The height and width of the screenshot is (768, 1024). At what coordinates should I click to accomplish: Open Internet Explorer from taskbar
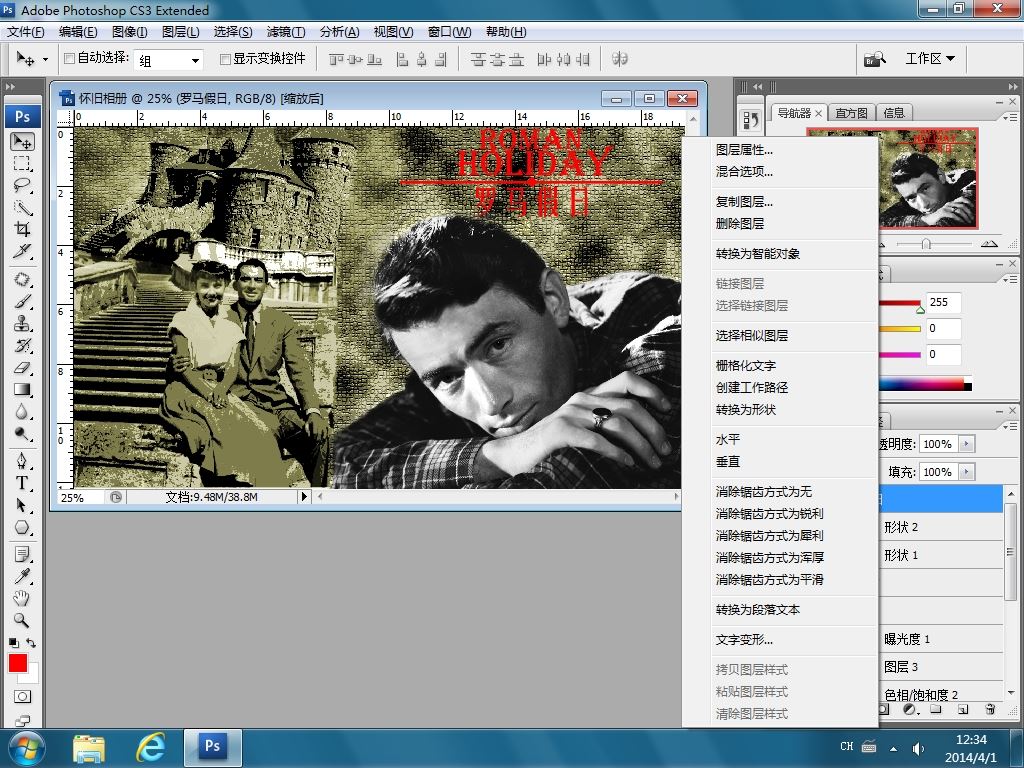[150, 747]
